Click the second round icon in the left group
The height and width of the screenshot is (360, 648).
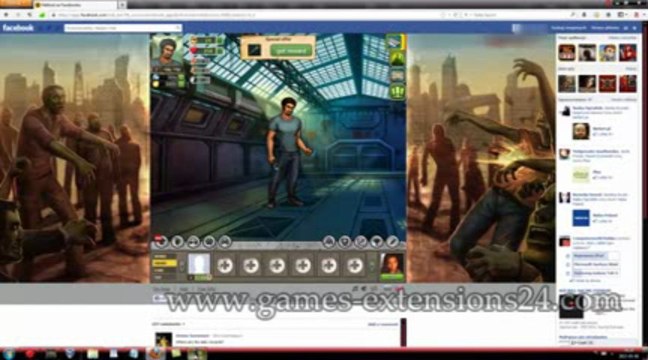pos(177,241)
